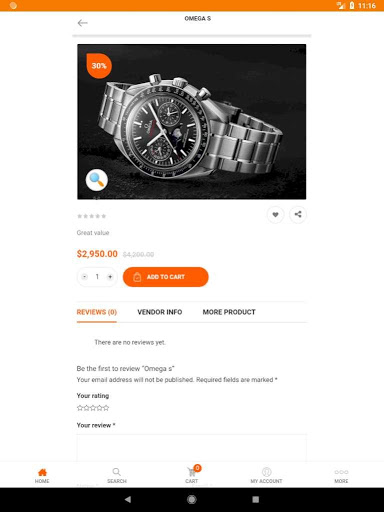Click the Your review text field
Image resolution: width=384 pixels, height=512 pixels.
tap(192, 448)
